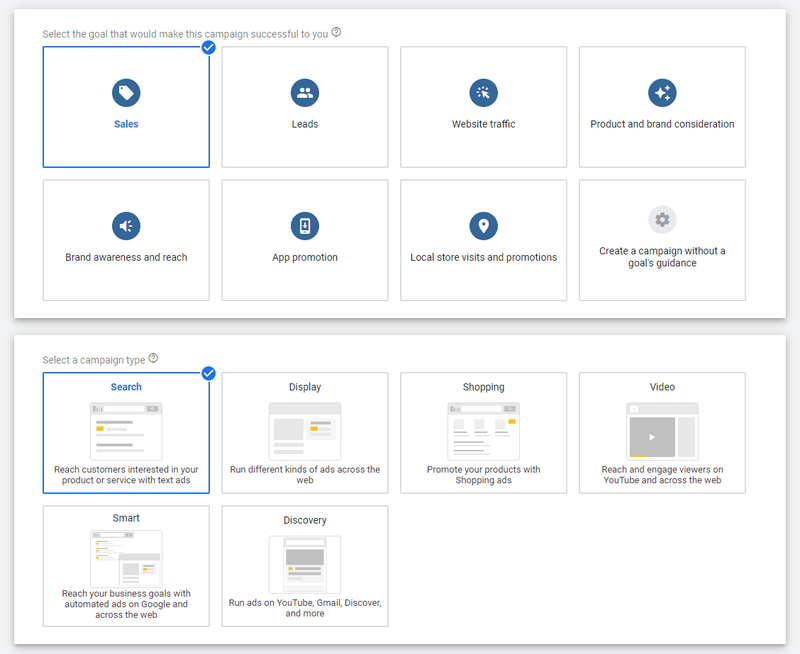
Task: Click the checkmark badge on the Sales card
Action: point(208,47)
